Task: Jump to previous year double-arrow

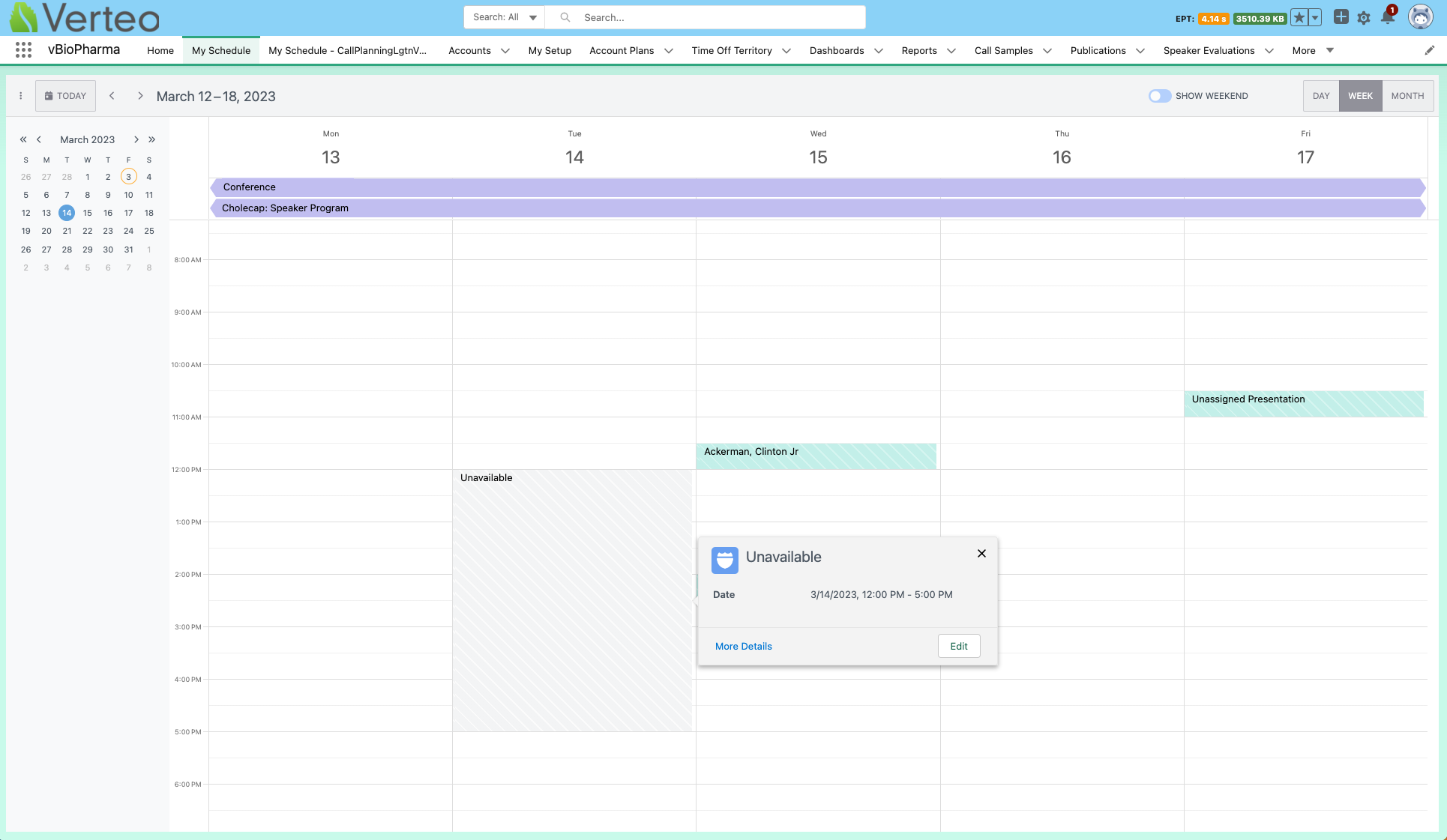Action: (x=23, y=139)
